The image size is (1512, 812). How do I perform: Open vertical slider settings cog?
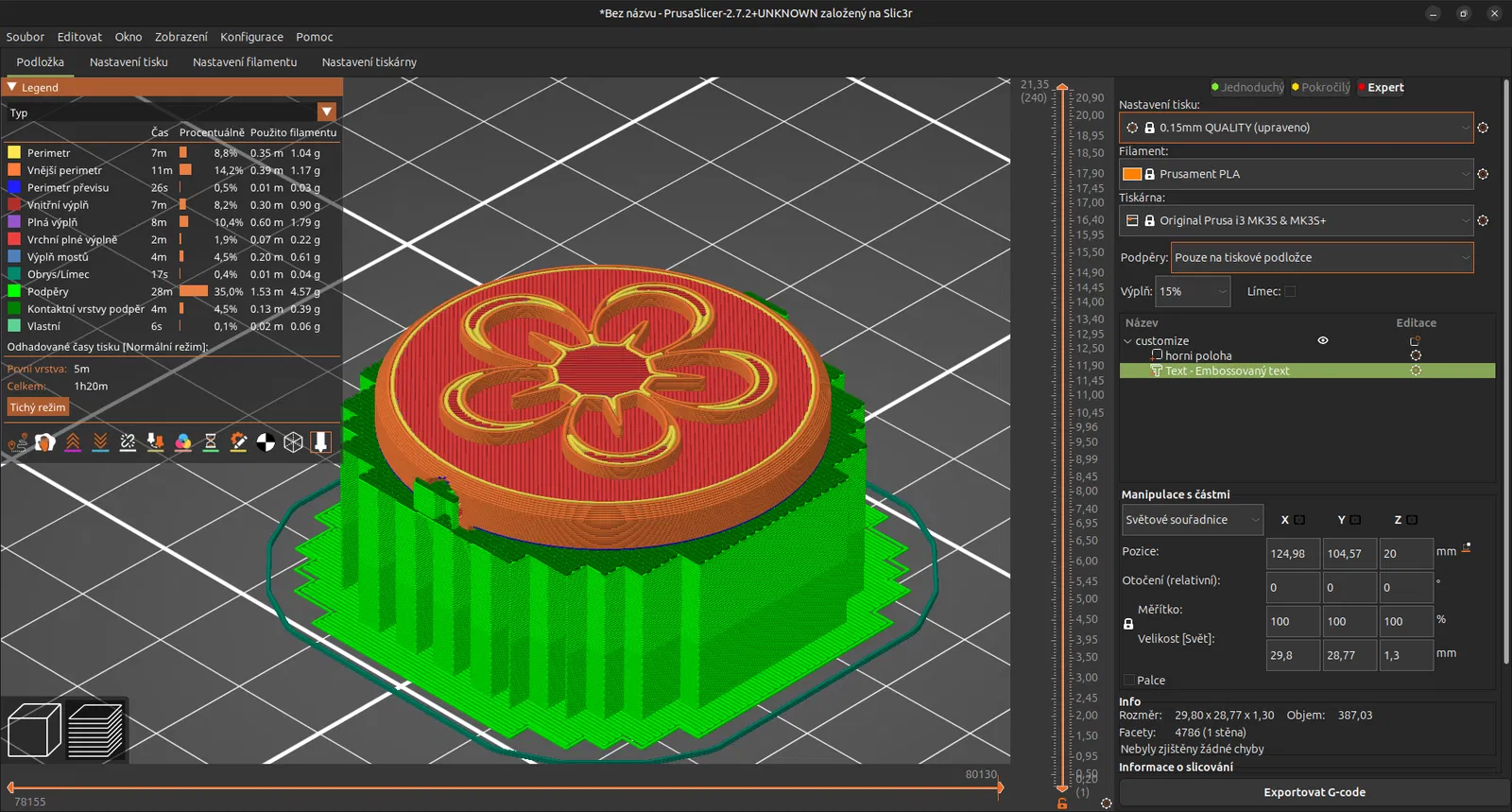point(1107,803)
